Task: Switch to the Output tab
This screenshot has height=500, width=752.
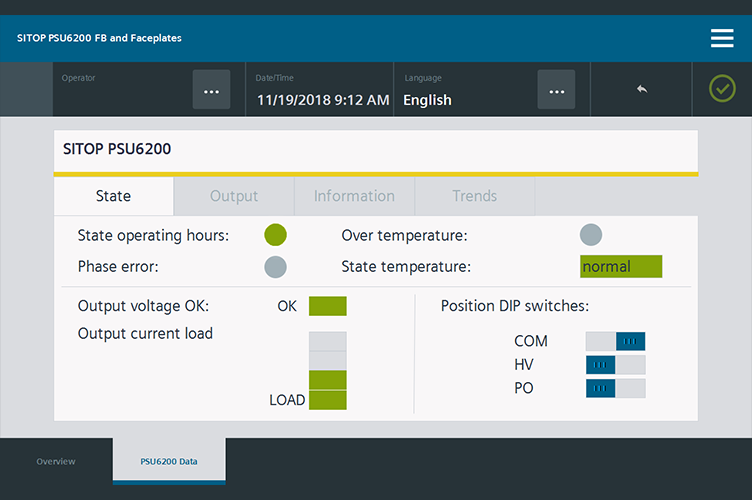Action: pos(234,196)
